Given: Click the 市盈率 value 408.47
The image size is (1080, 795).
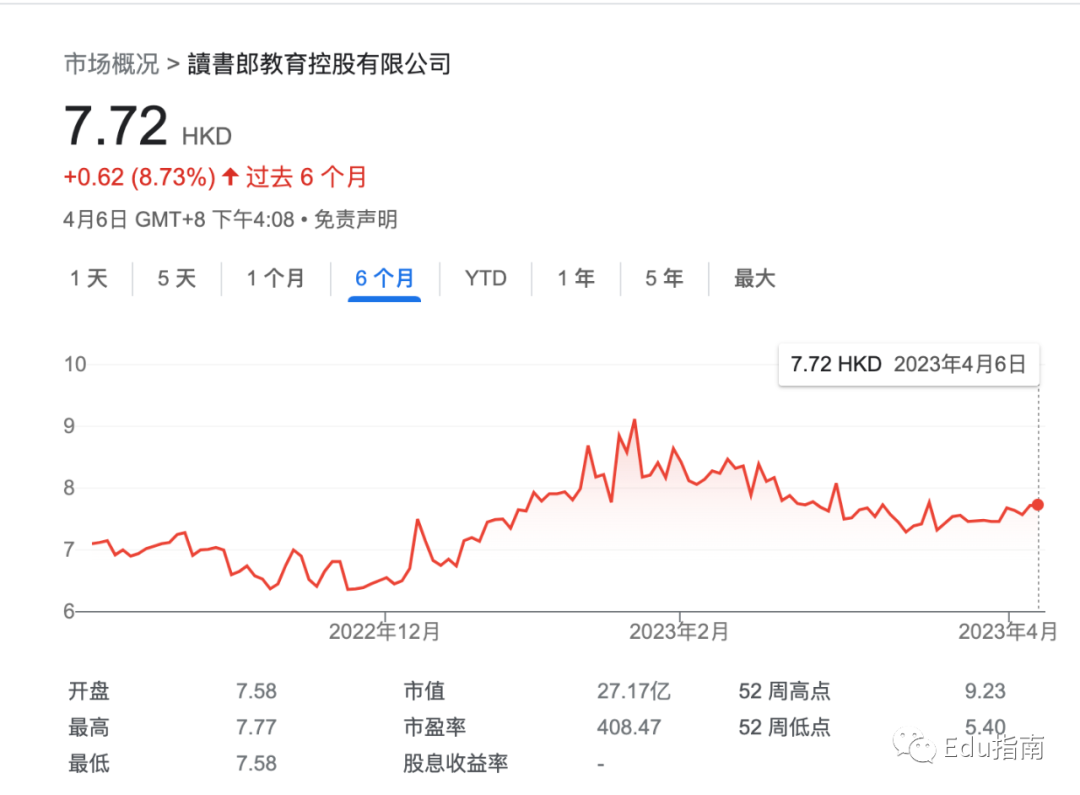Looking at the screenshot, I should [629, 727].
